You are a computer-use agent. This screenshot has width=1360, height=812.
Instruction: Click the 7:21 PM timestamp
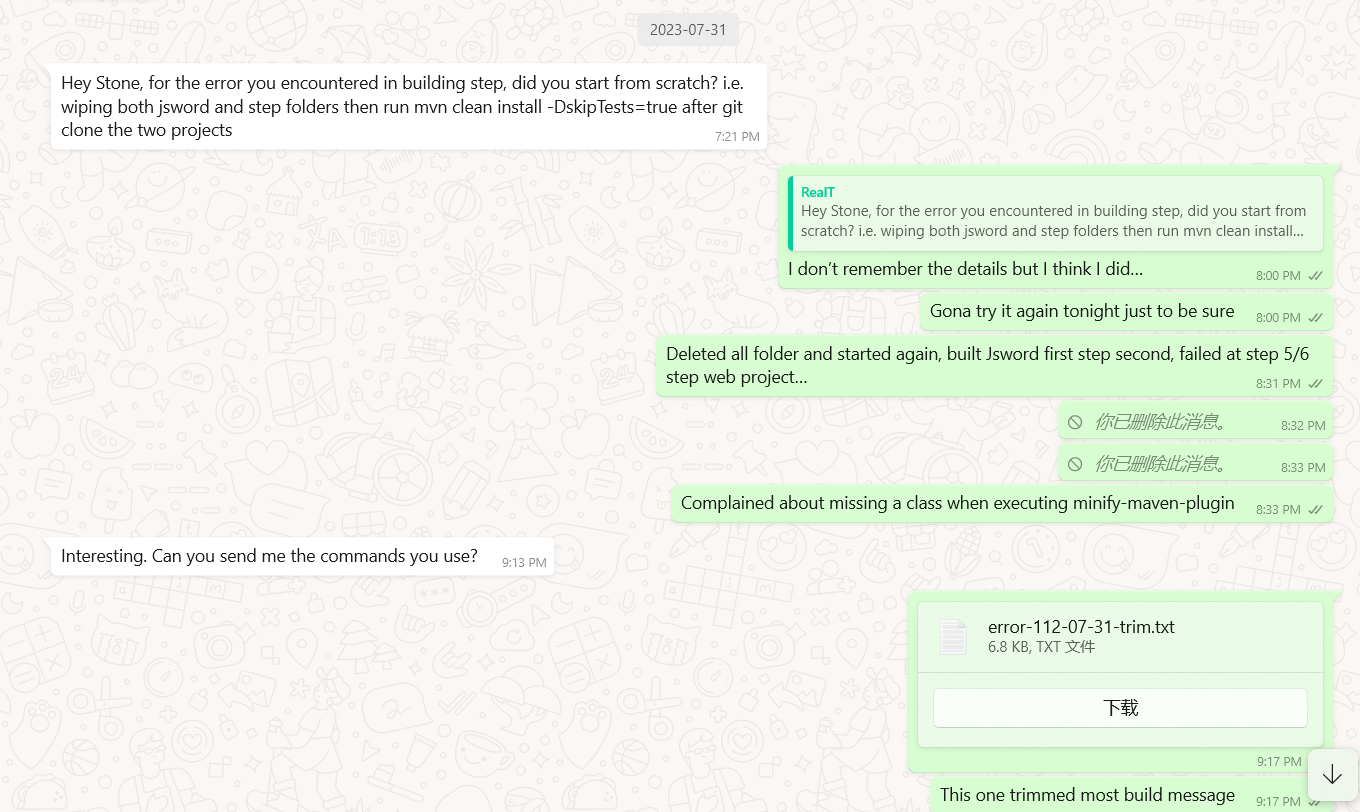tap(737, 136)
